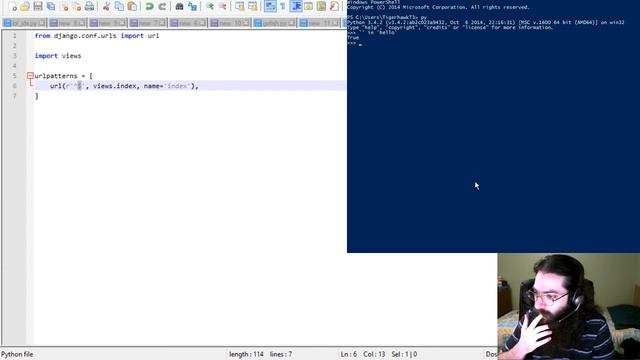Click the Paste clipboard icon

[x=132, y=6]
